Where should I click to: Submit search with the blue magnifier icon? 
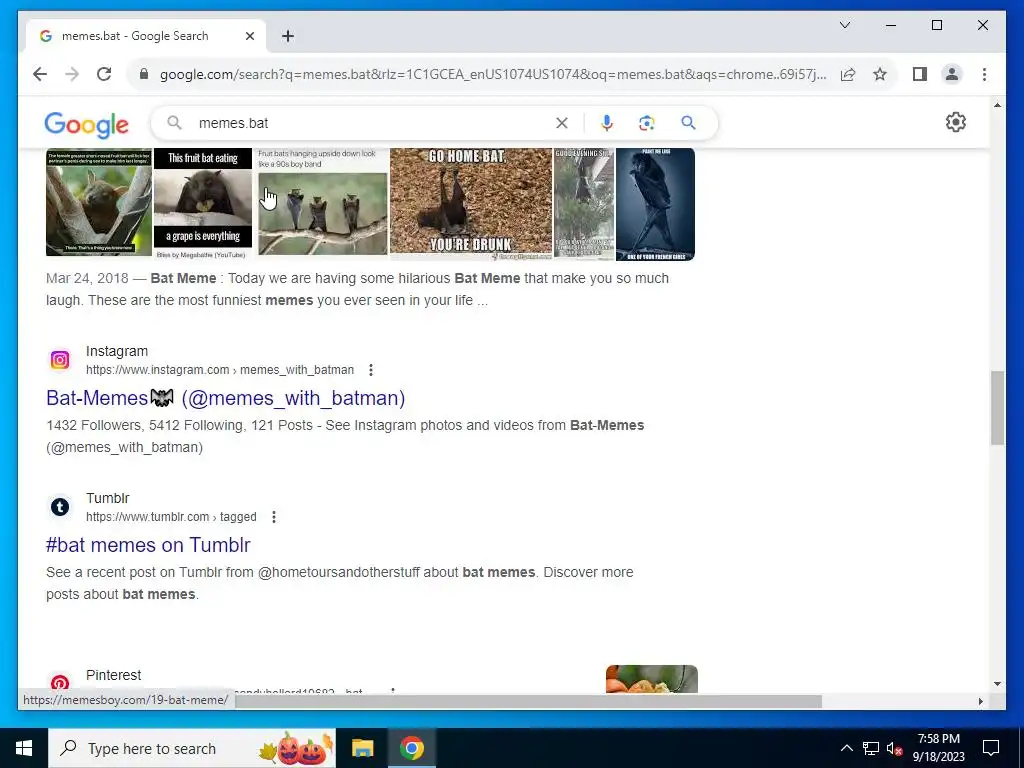coord(688,123)
